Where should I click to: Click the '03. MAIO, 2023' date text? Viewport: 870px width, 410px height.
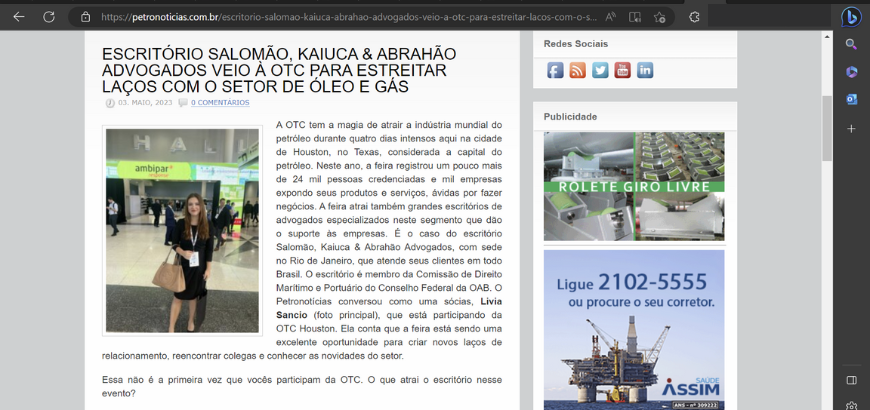pos(145,103)
